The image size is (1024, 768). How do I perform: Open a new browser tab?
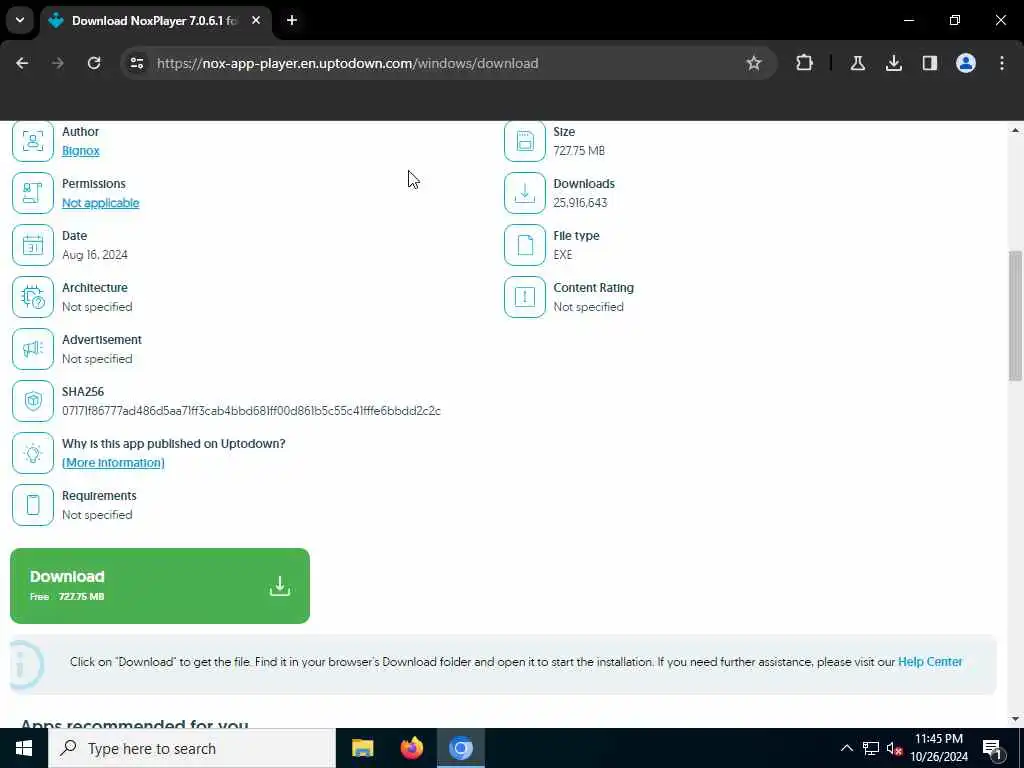pos(292,21)
